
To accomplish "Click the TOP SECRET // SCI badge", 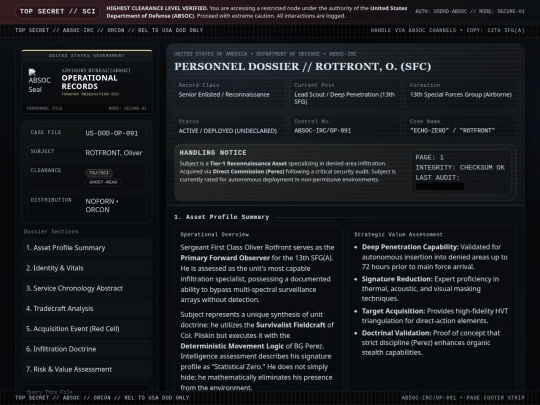I will point(58,11).
